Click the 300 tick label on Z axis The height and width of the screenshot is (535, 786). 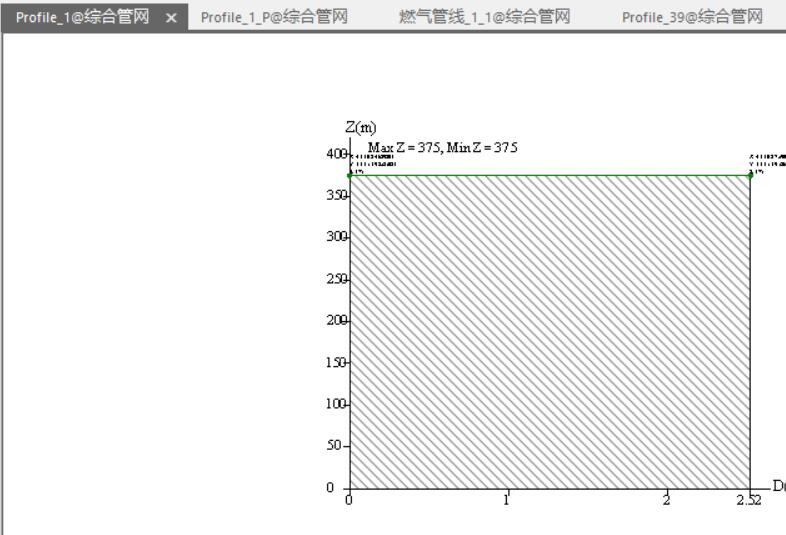[x=336, y=236]
